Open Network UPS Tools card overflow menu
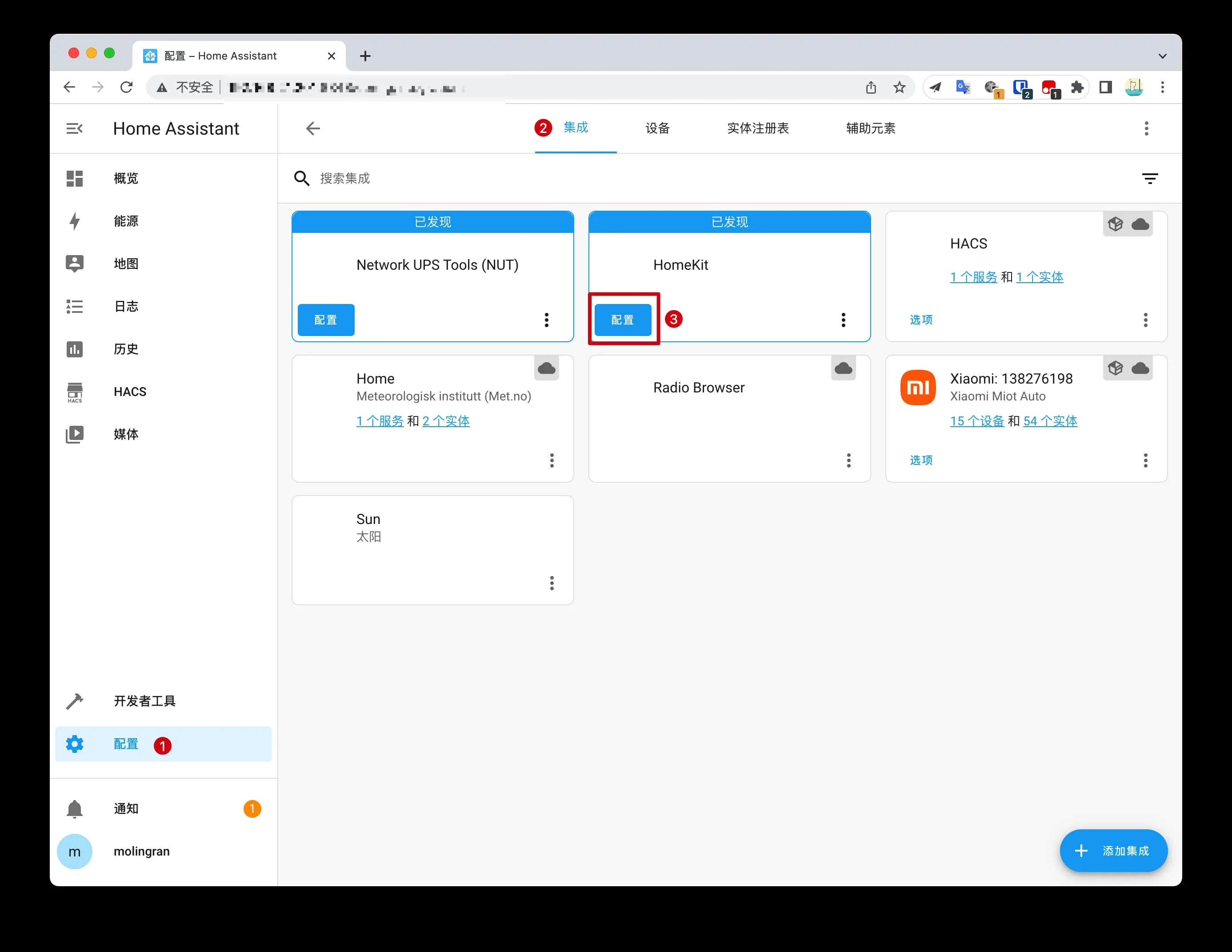 546,320
